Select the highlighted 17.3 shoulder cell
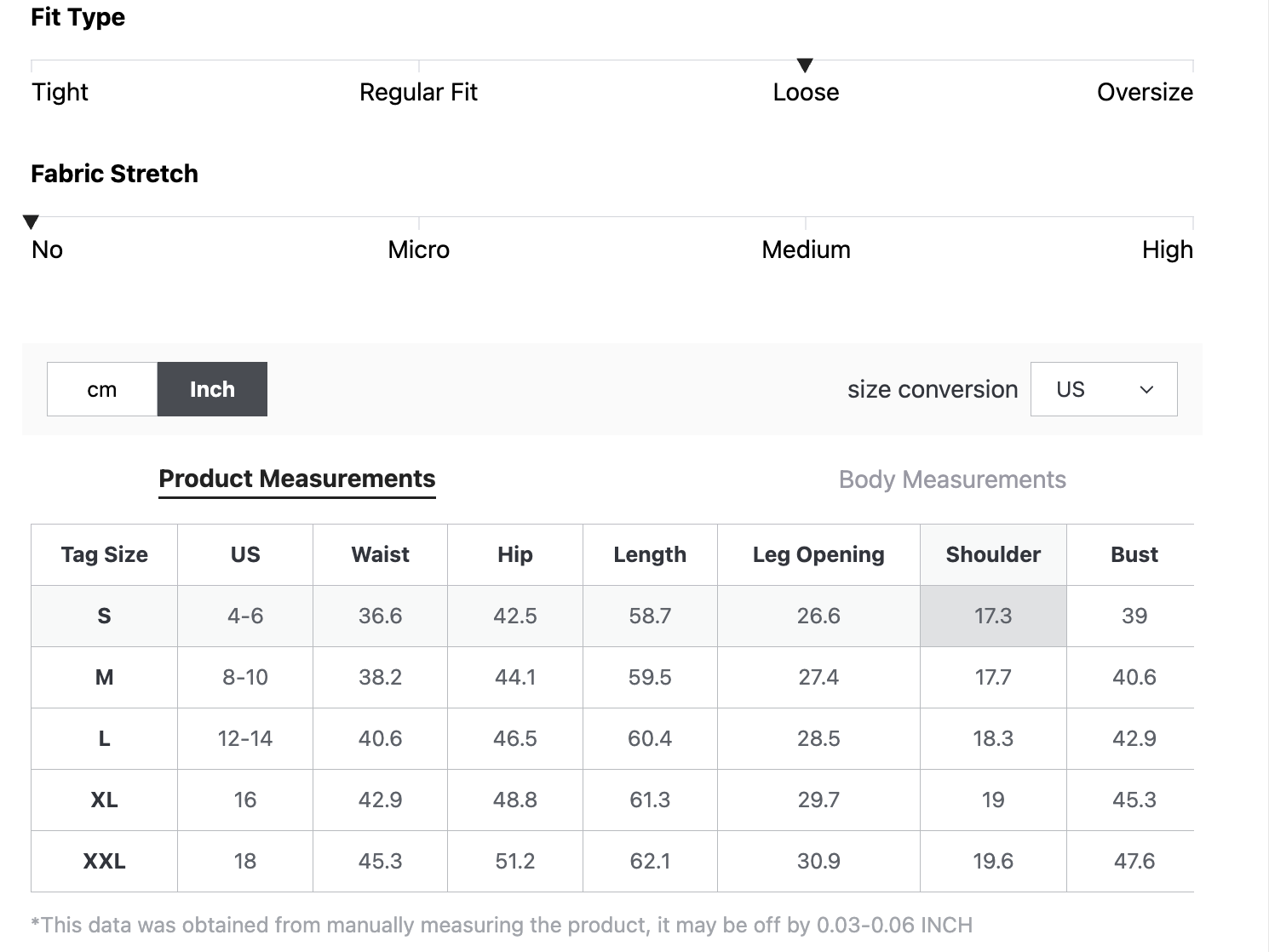 point(993,616)
